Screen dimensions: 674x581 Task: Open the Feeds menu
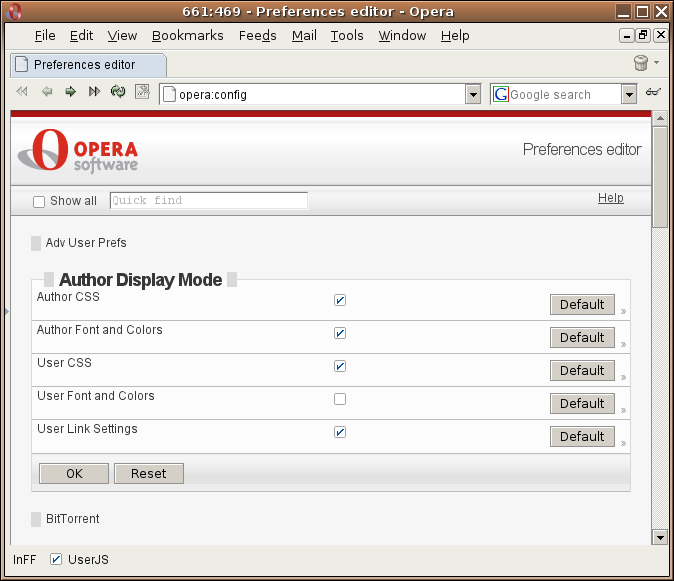[x=257, y=36]
